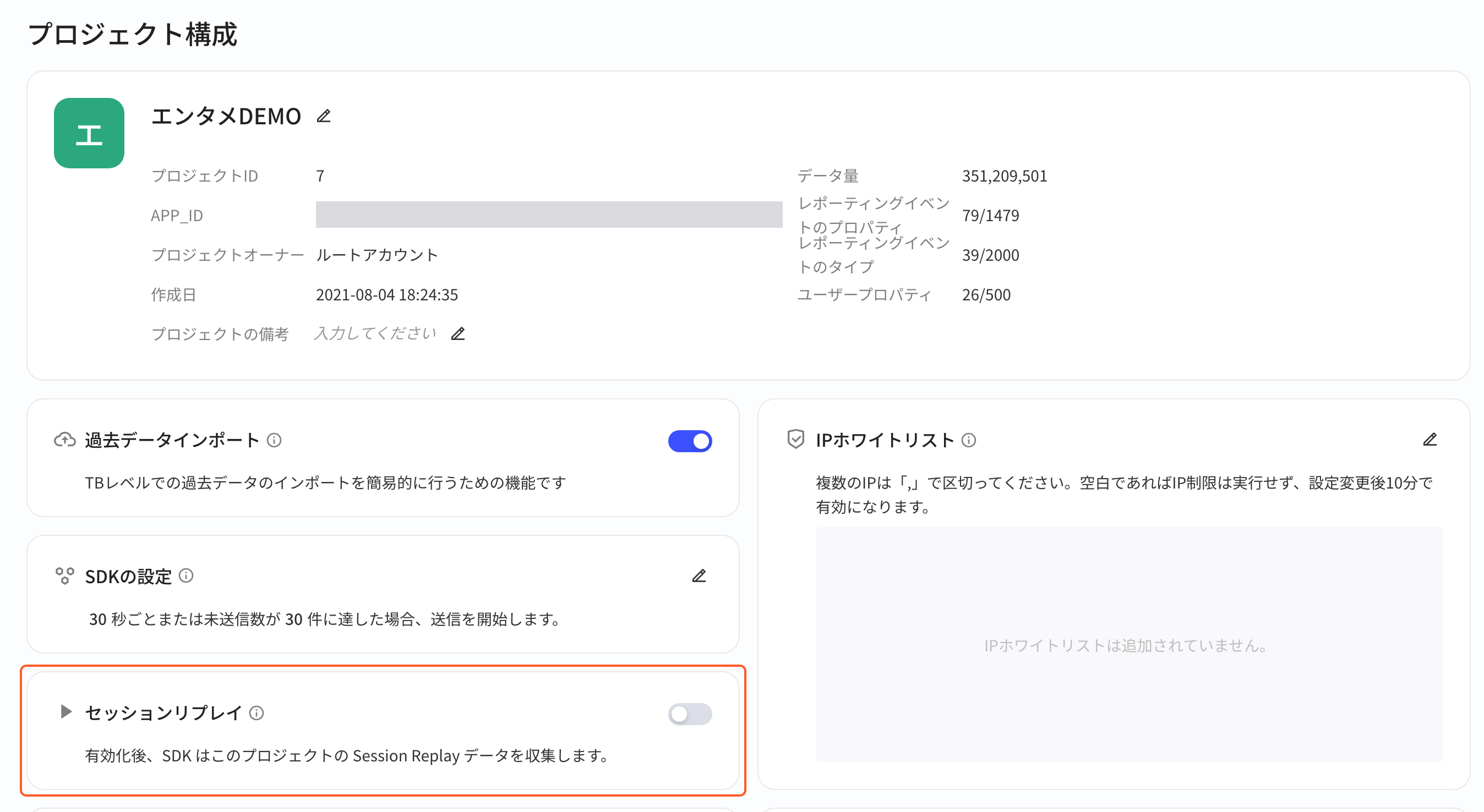Click the Session Replay description text
1484x812 pixels.
[x=347, y=755]
